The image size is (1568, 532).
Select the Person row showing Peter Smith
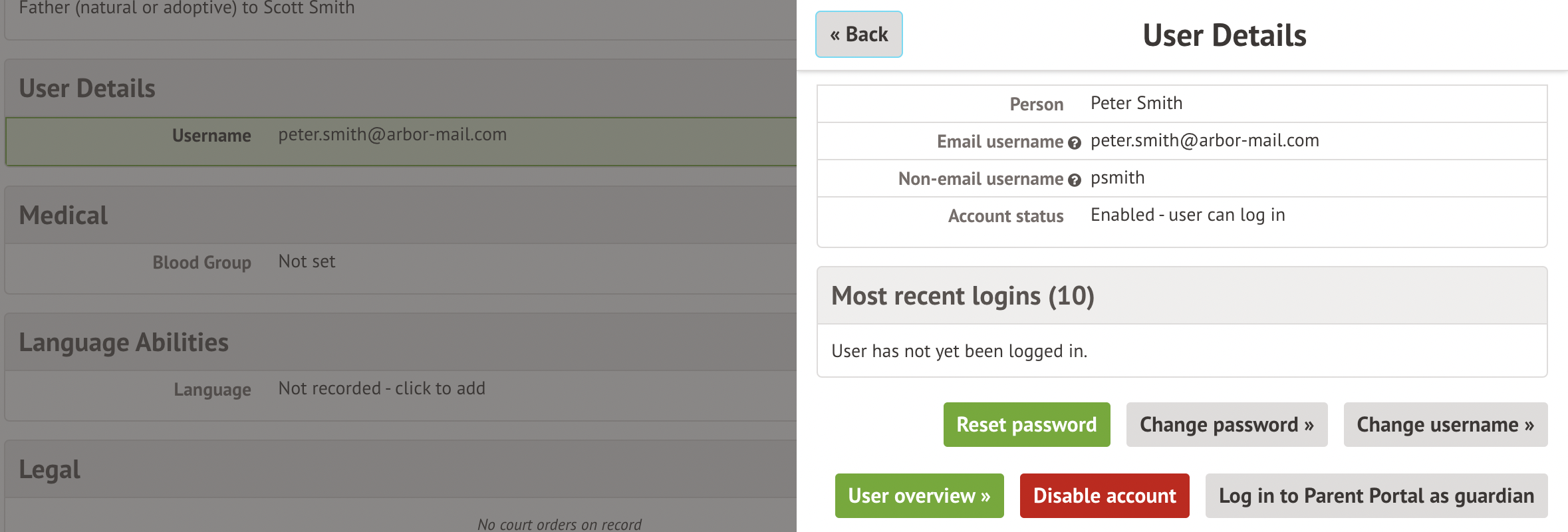(1181, 104)
